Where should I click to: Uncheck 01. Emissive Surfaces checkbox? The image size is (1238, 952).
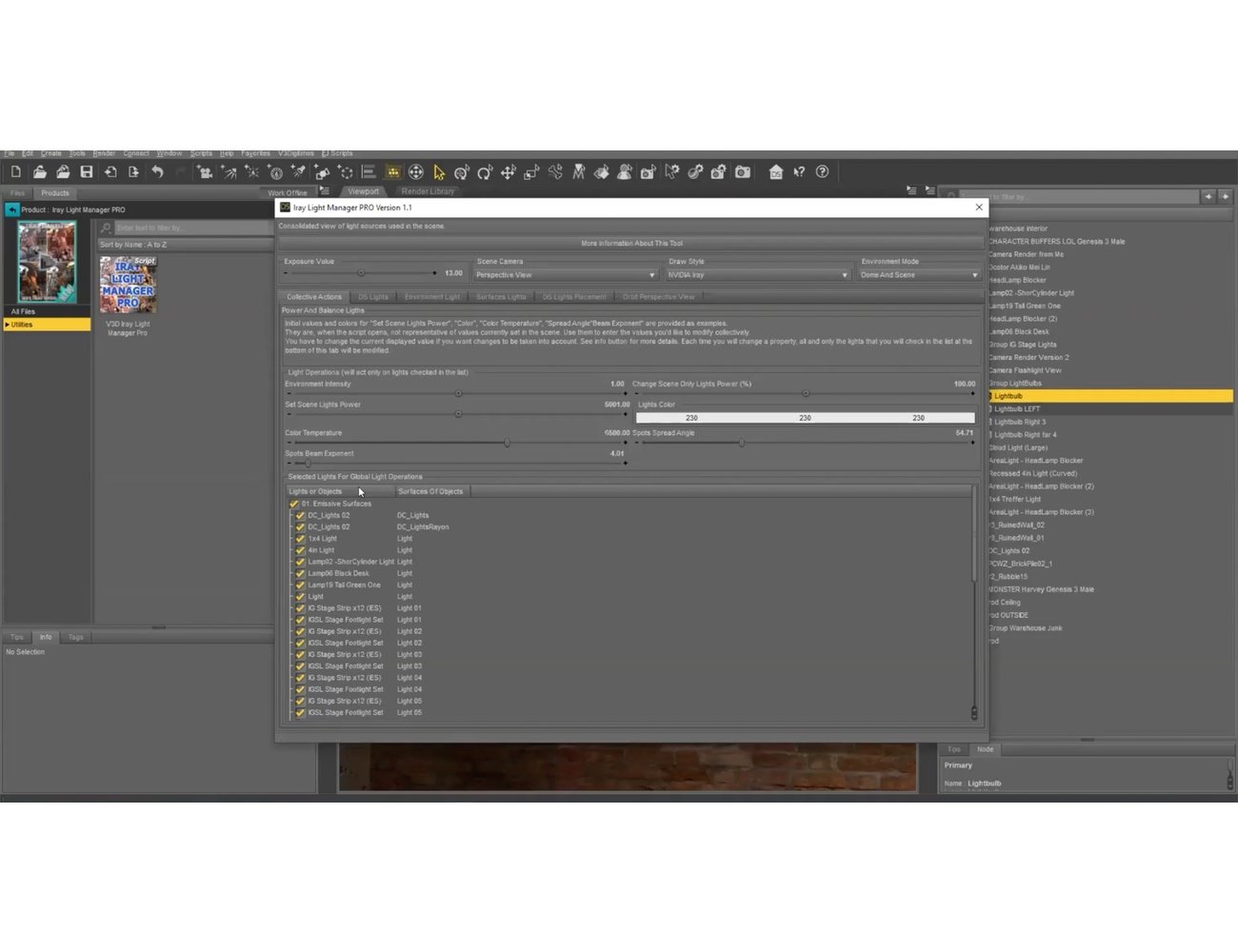(x=293, y=504)
